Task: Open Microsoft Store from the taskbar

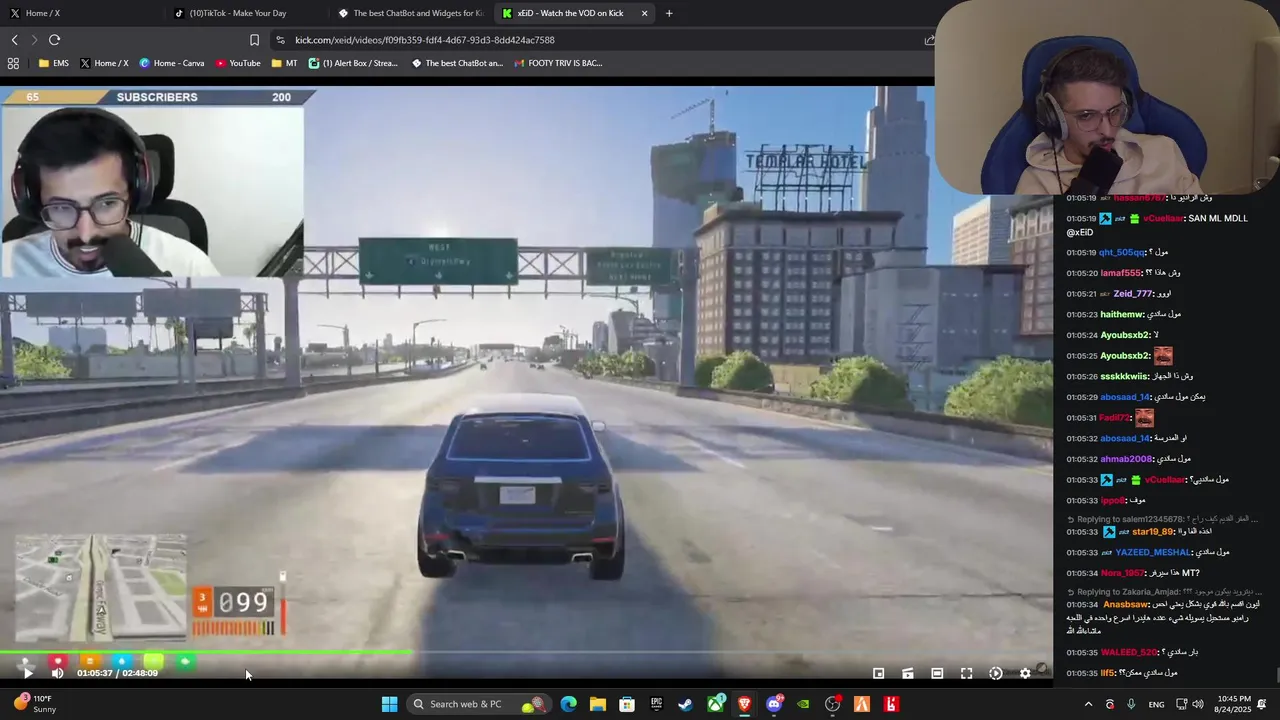Action: (627, 704)
